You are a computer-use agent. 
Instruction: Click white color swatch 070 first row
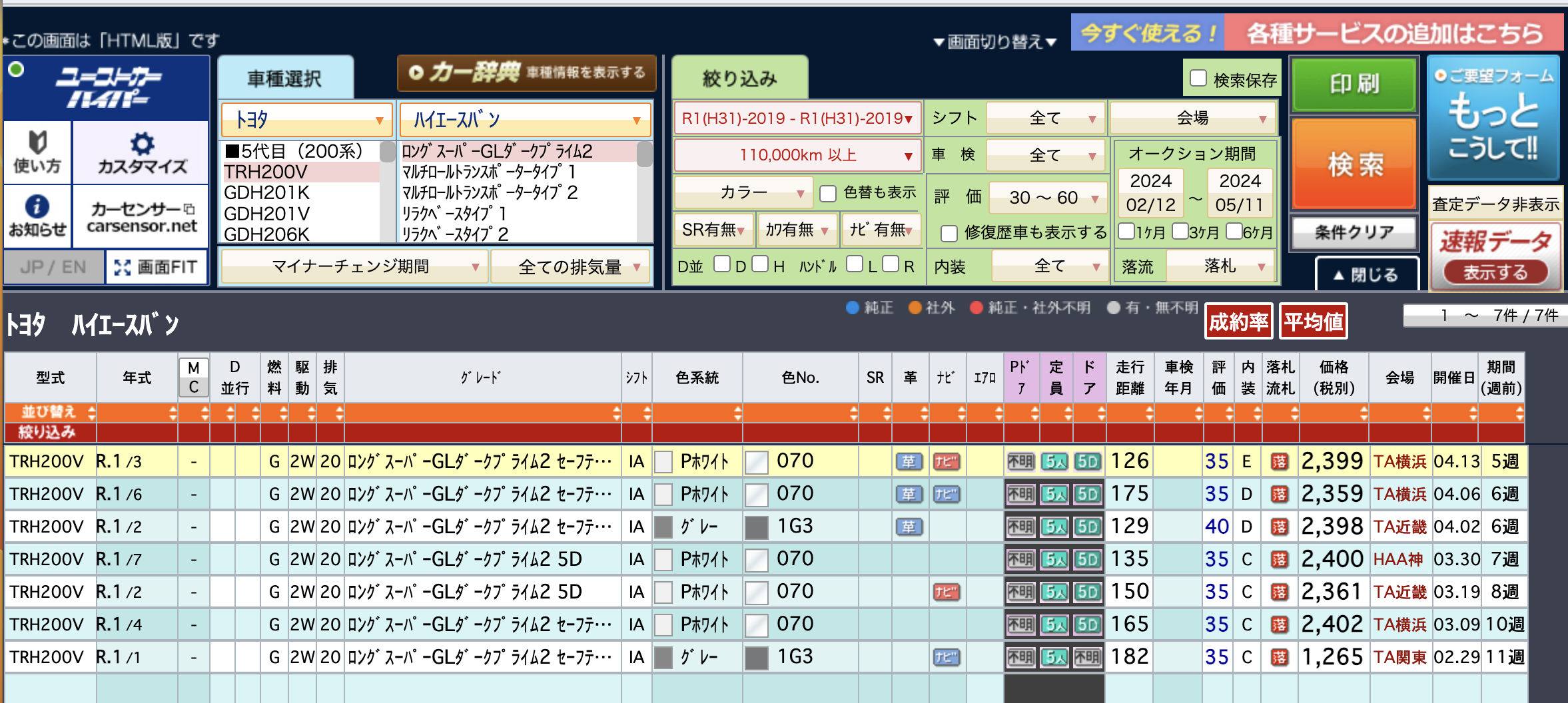pos(756,462)
